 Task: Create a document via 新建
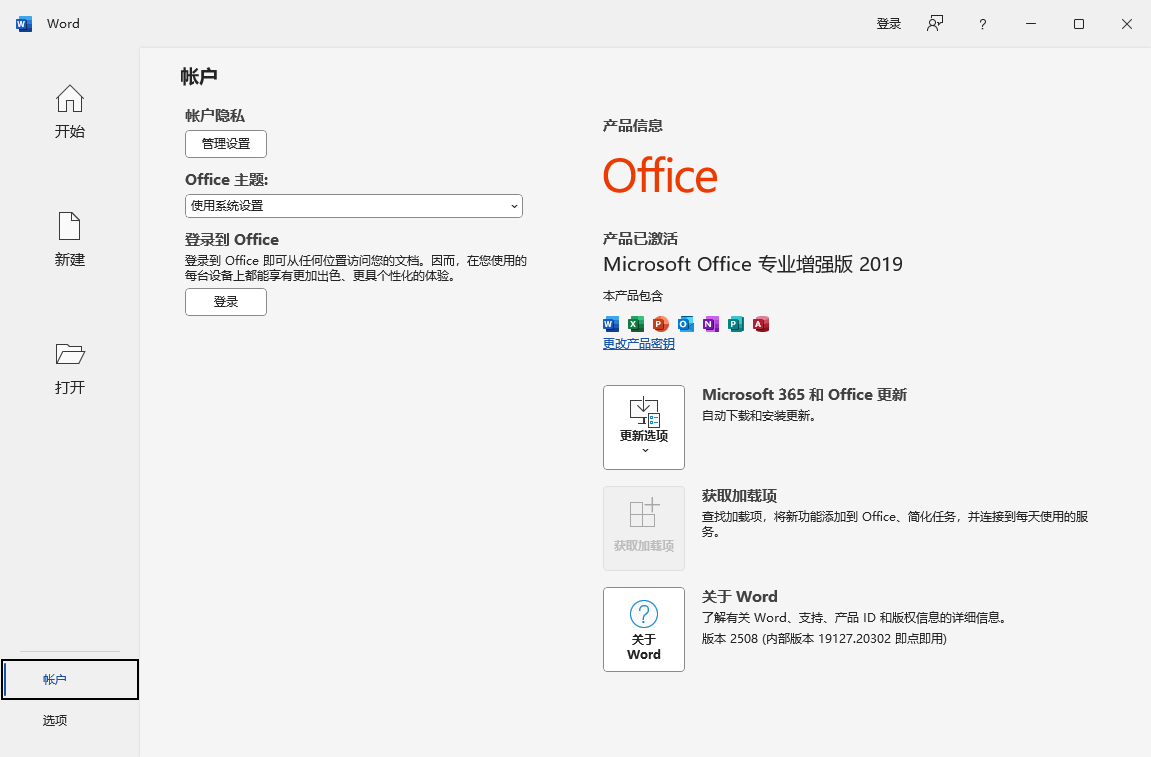tap(70, 239)
